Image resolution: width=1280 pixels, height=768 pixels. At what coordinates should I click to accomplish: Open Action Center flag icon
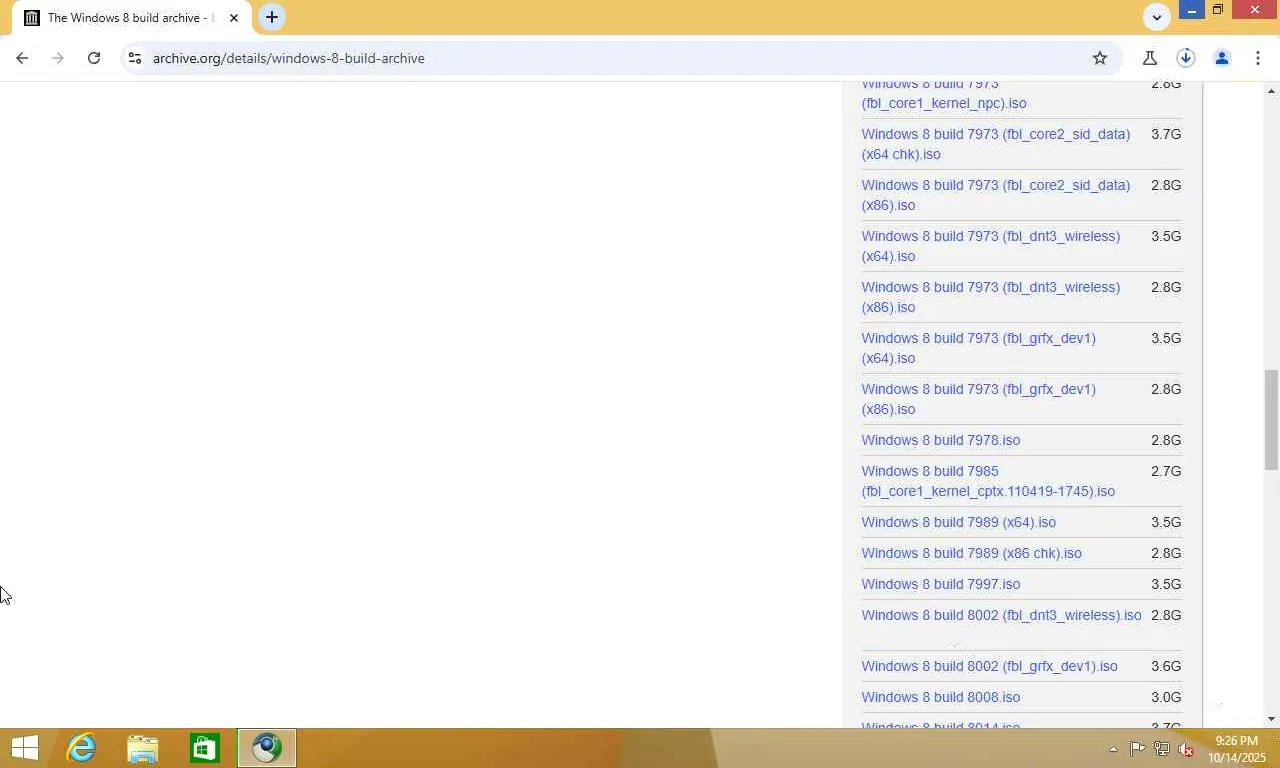tap(1138, 749)
